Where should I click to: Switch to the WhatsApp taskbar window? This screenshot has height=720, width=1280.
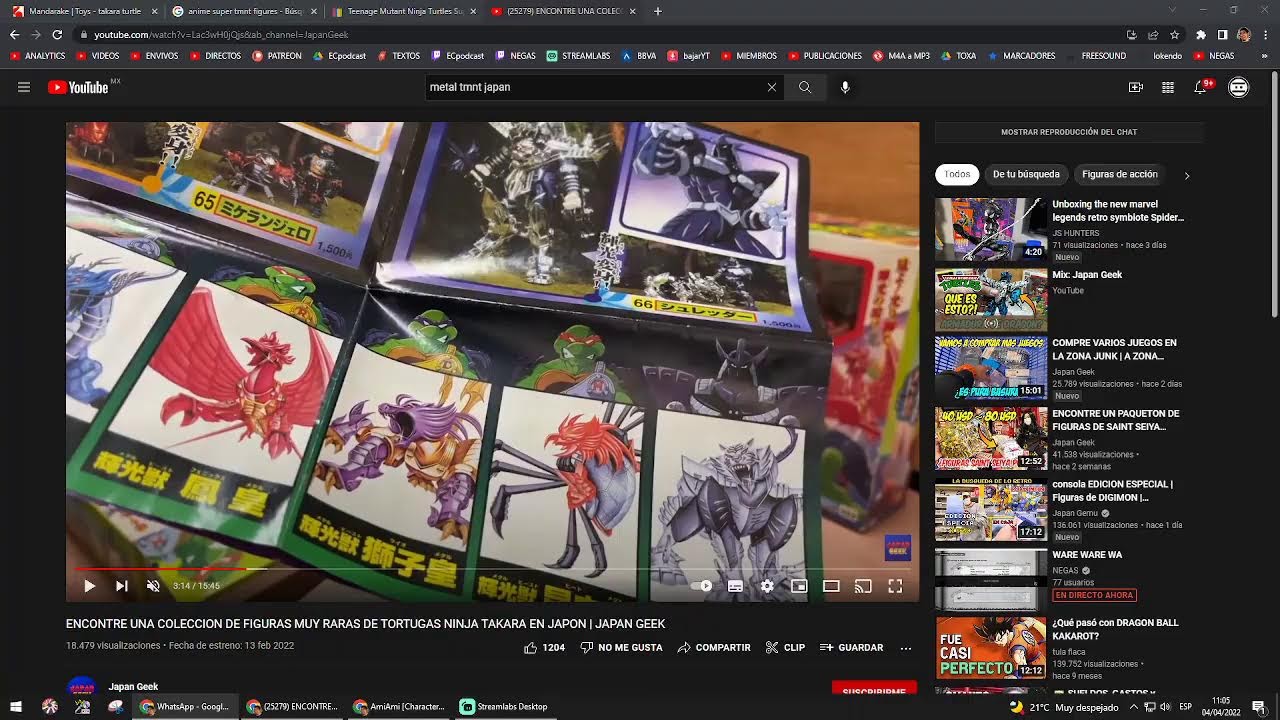(186, 706)
